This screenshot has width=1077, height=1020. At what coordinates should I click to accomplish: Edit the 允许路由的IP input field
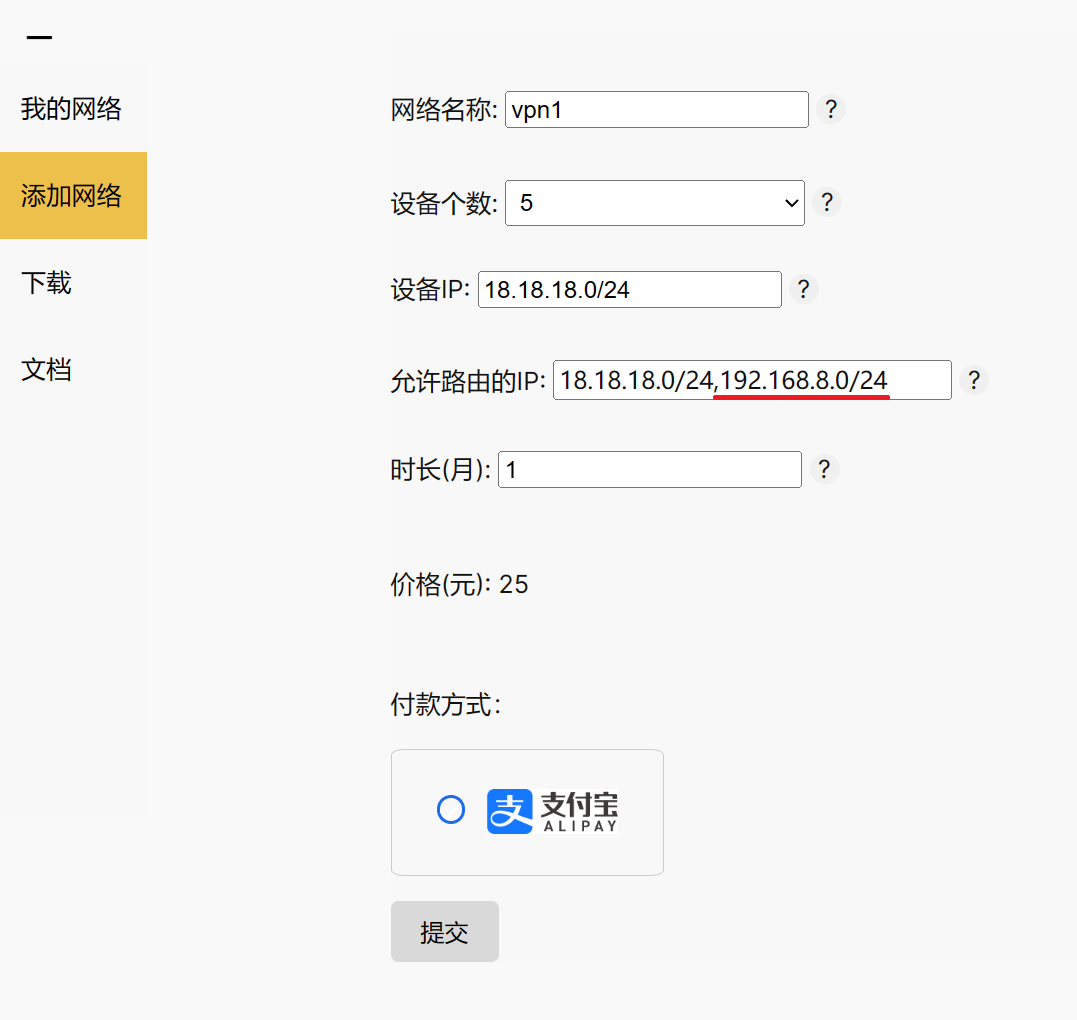tap(752, 380)
